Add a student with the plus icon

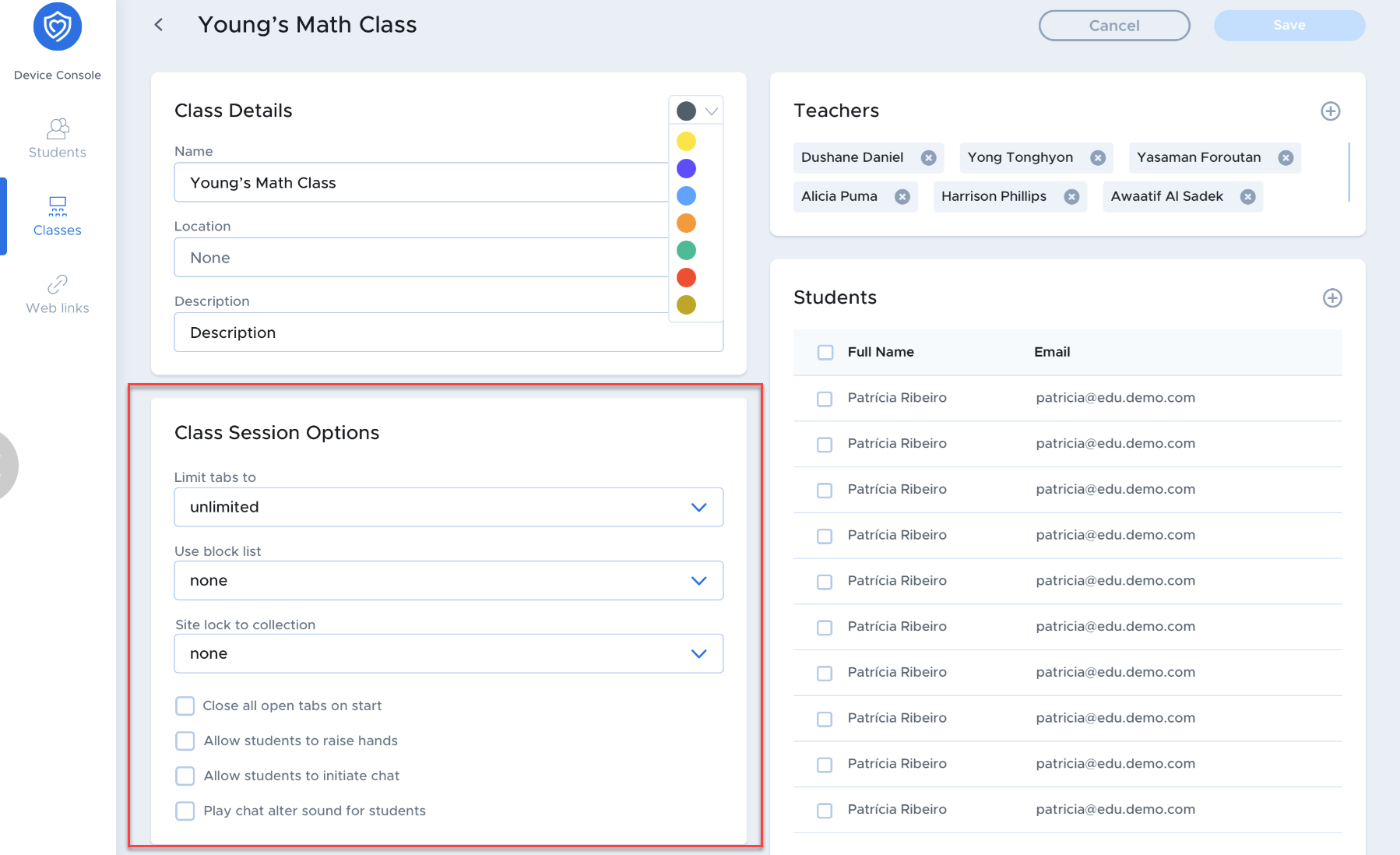coord(1332,298)
